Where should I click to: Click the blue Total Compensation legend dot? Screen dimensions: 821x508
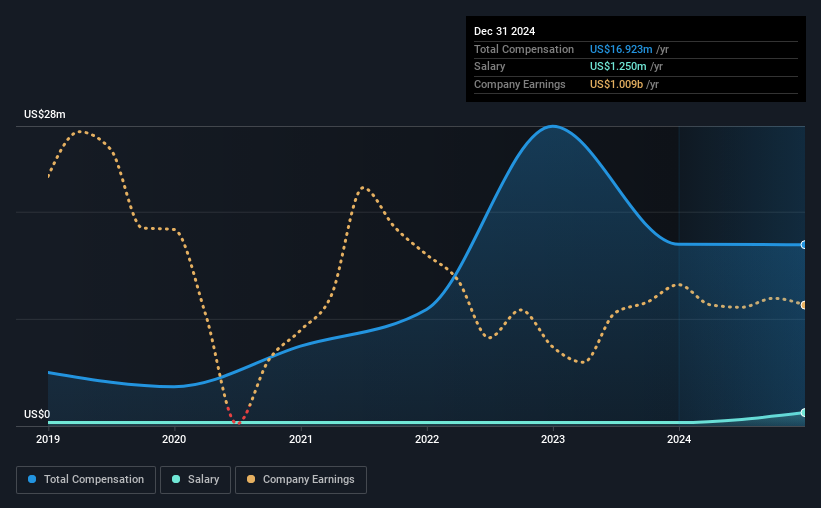click(x=32, y=479)
